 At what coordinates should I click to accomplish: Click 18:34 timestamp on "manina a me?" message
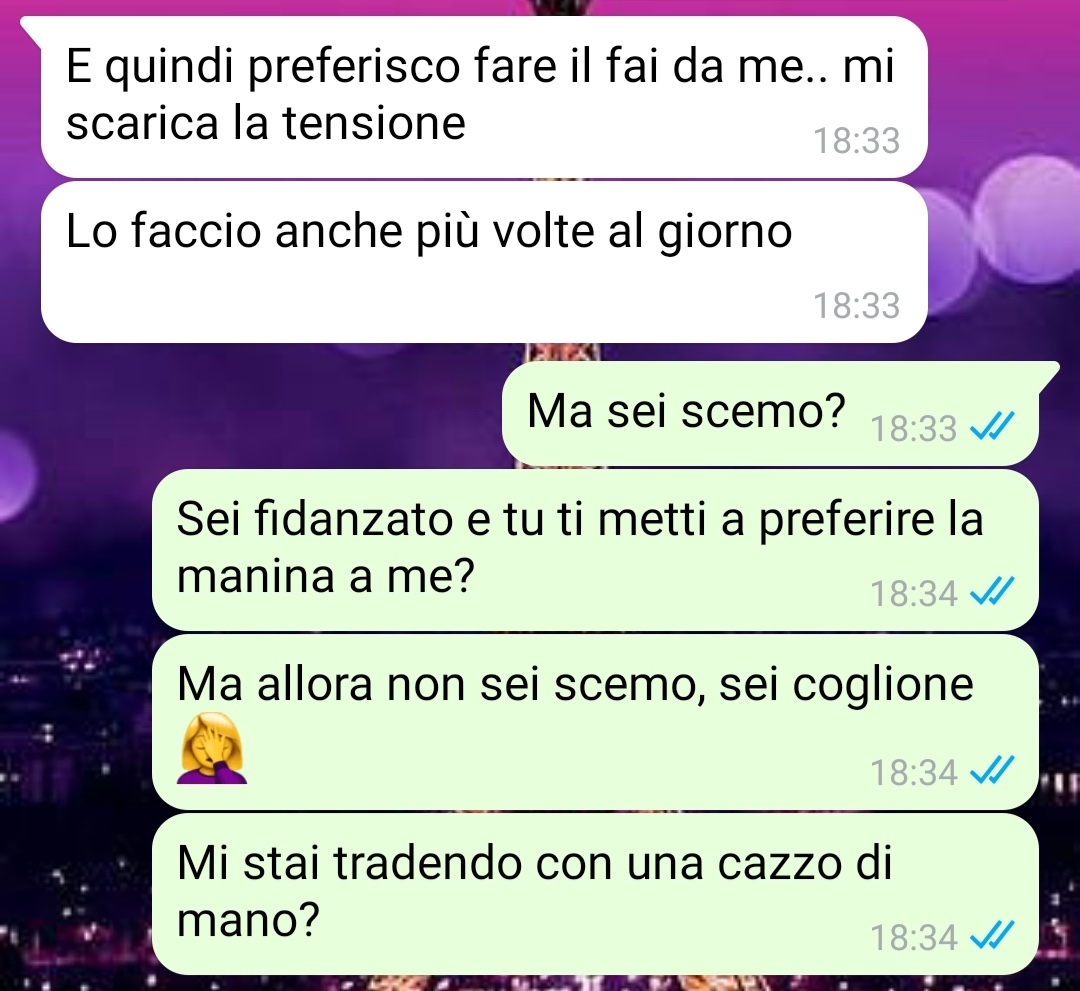[x=914, y=593]
